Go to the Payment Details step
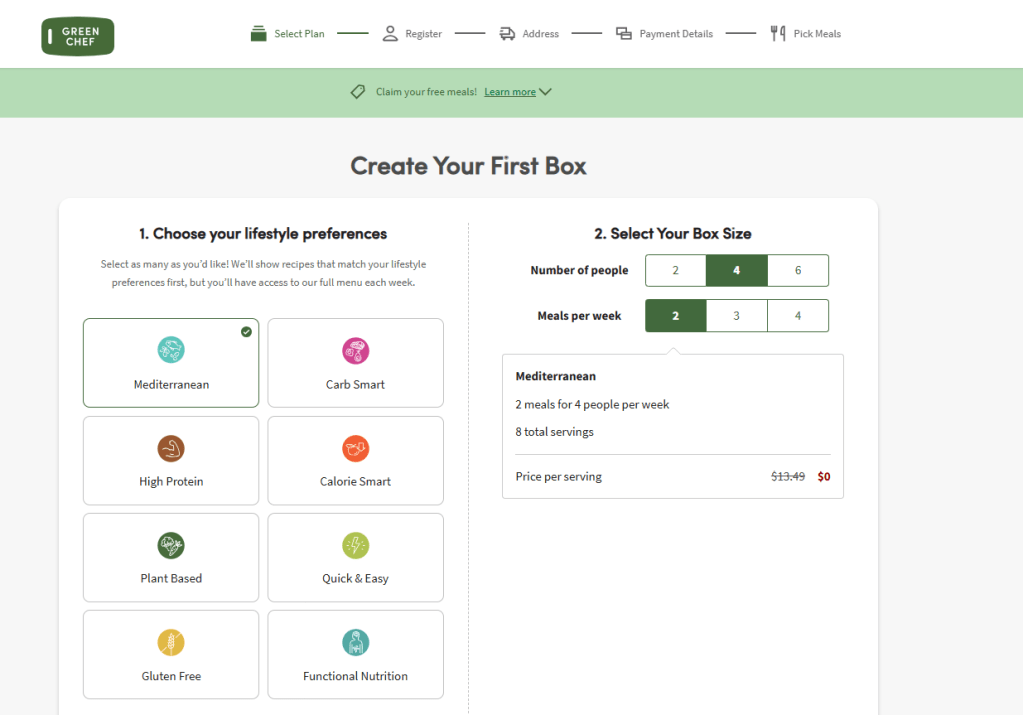This screenshot has height=715, width=1023. coord(664,34)
